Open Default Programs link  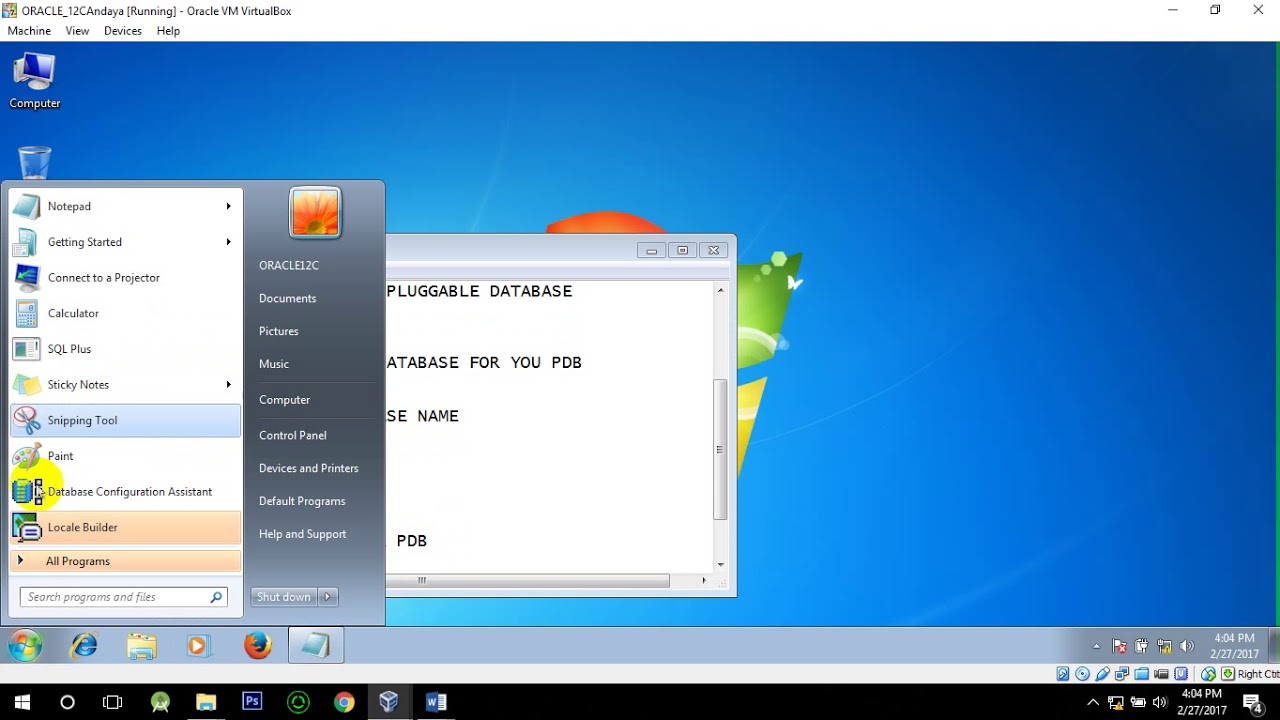302,501
